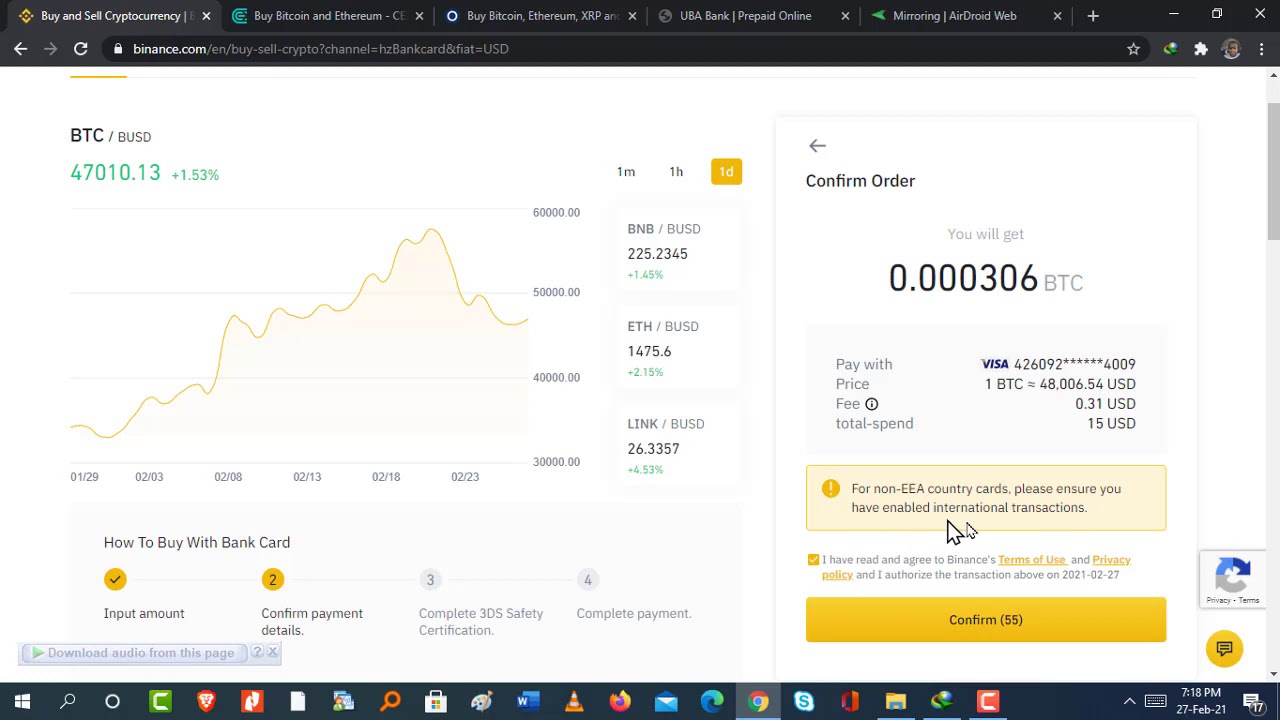Image resolution: width=1280 pixels, height=720 pixels.
Task: Open Microsoft Store from taskbar
Action: 436,702
